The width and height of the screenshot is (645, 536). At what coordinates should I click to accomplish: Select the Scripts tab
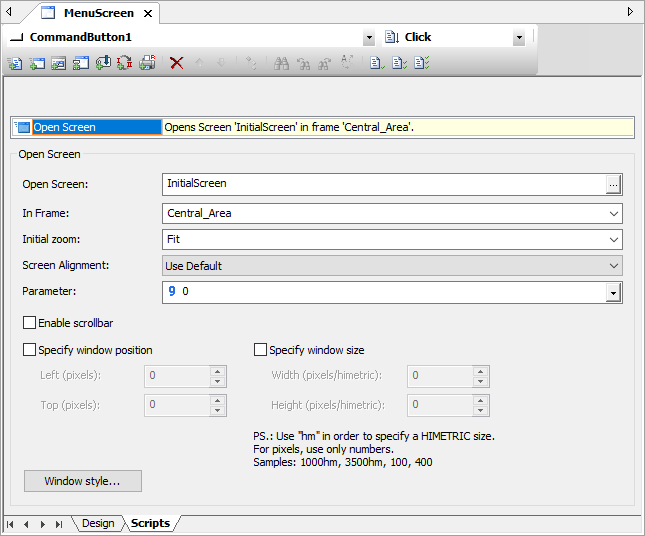click(x=150, y=523)
